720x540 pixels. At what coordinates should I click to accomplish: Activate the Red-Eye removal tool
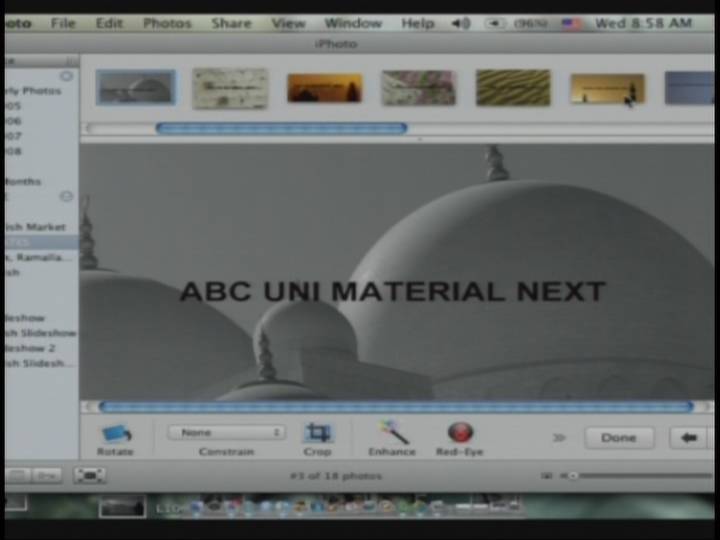click(460, 433)
